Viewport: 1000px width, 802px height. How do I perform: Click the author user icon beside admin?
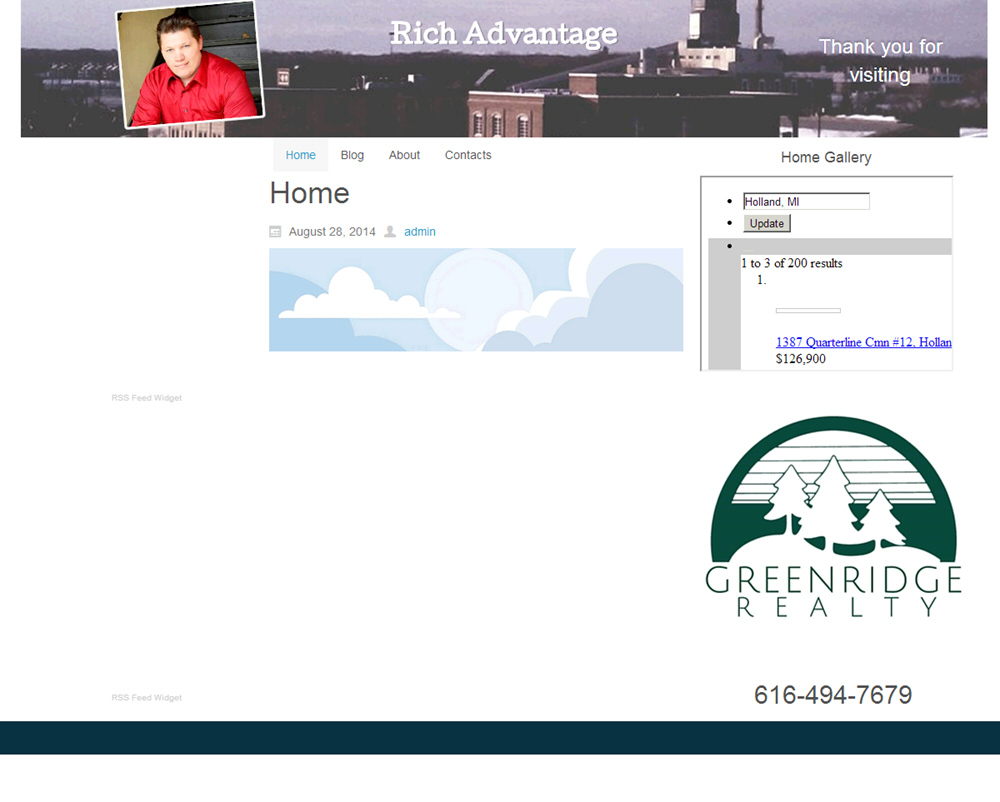(x=390, y=231)
